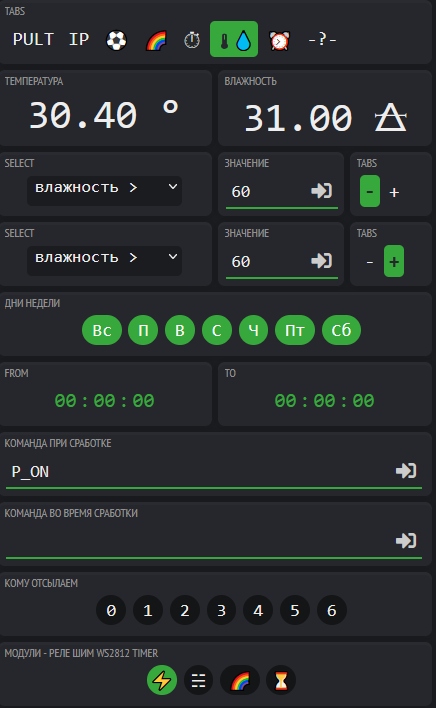Switch to the rainbow tab at top

(x=156, y=40)
